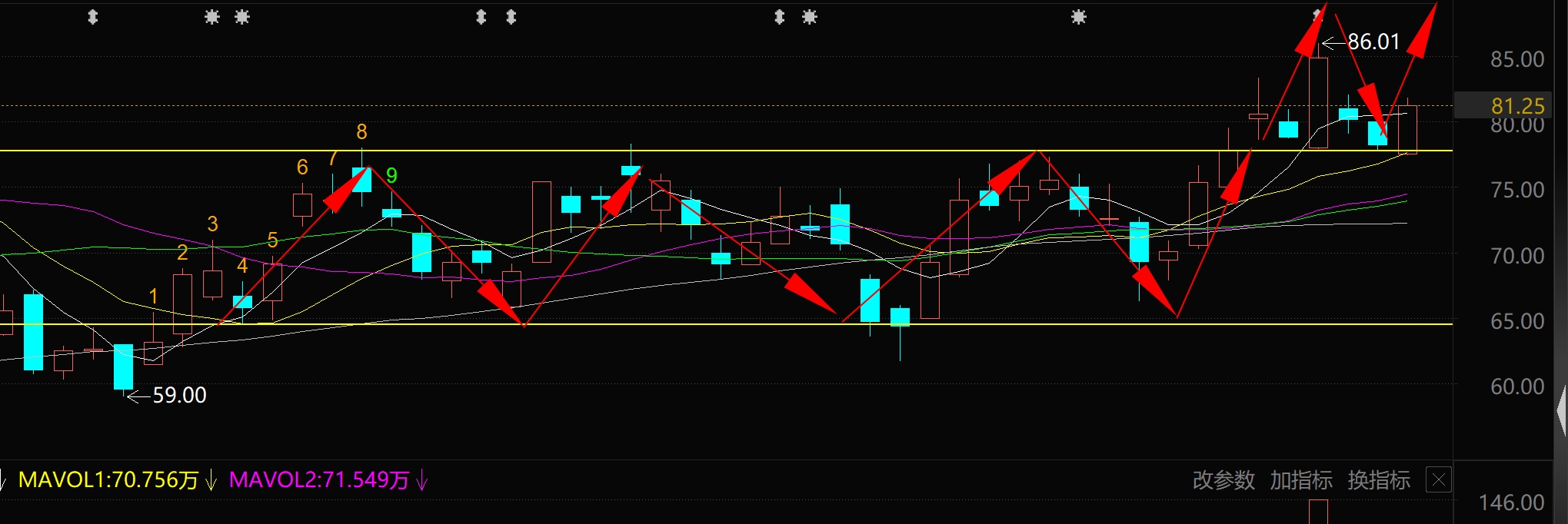
Task: Click the 60.00 axis price label
Action: [x=1517, y=386]
